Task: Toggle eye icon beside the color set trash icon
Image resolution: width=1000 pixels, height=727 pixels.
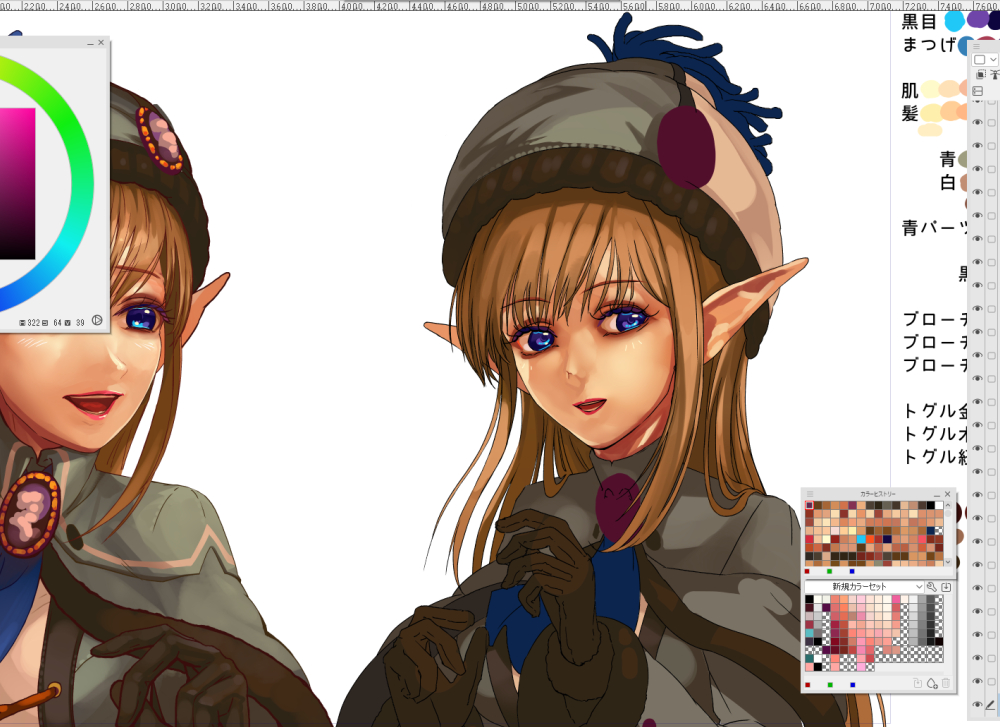Action: [977, 681]
